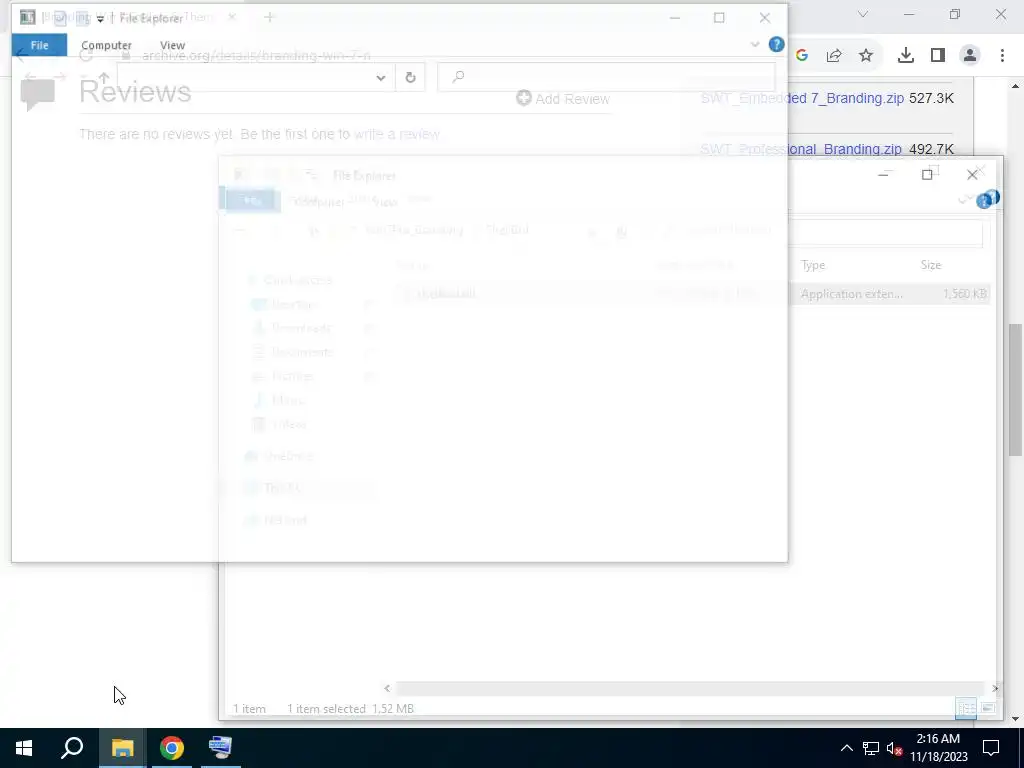Viewport: 1024px width, 768px height.
Task: Open the network status tray icon
Action: 871,748
